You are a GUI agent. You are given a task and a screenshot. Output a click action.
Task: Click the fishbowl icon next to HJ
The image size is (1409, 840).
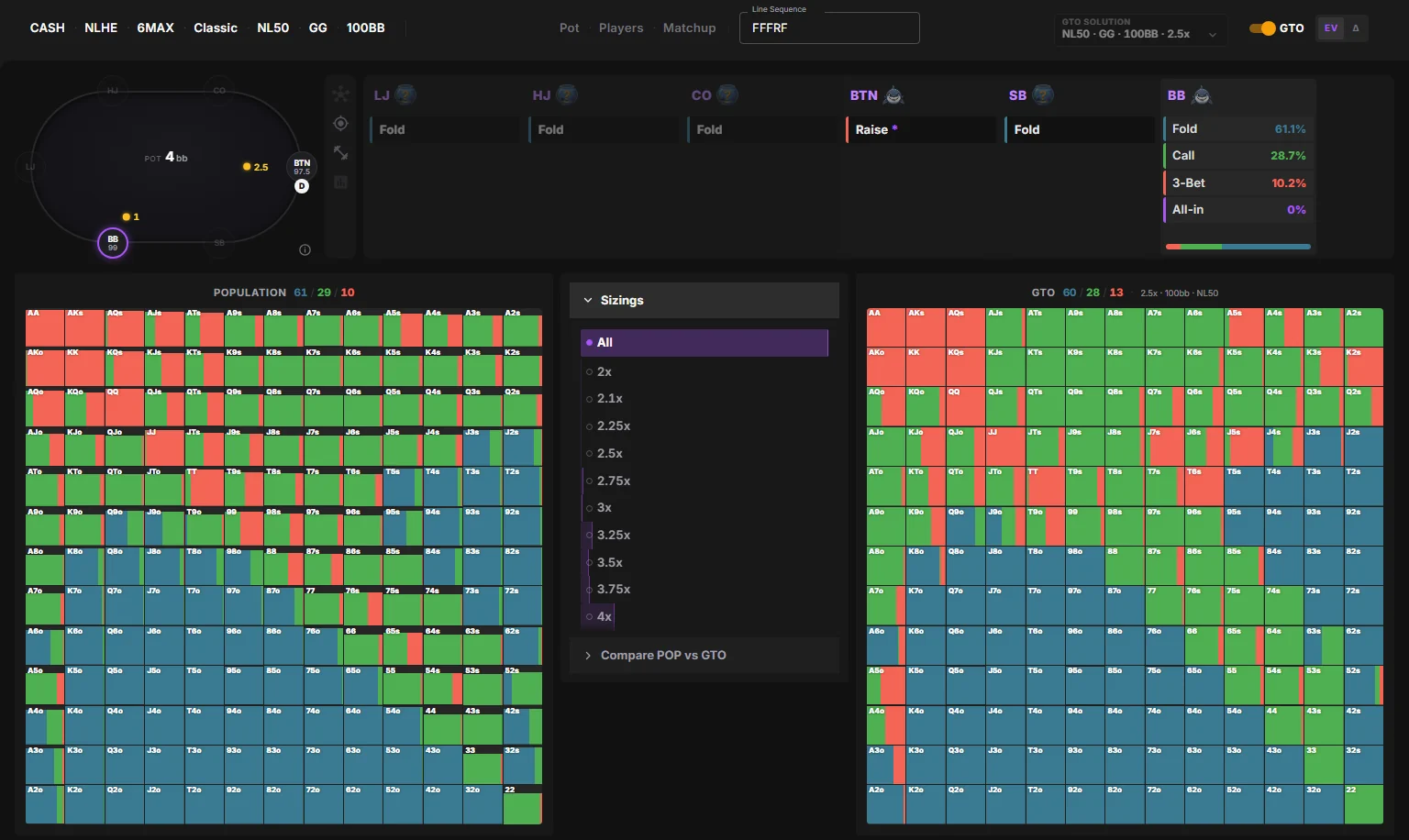(x=566, y=94)
